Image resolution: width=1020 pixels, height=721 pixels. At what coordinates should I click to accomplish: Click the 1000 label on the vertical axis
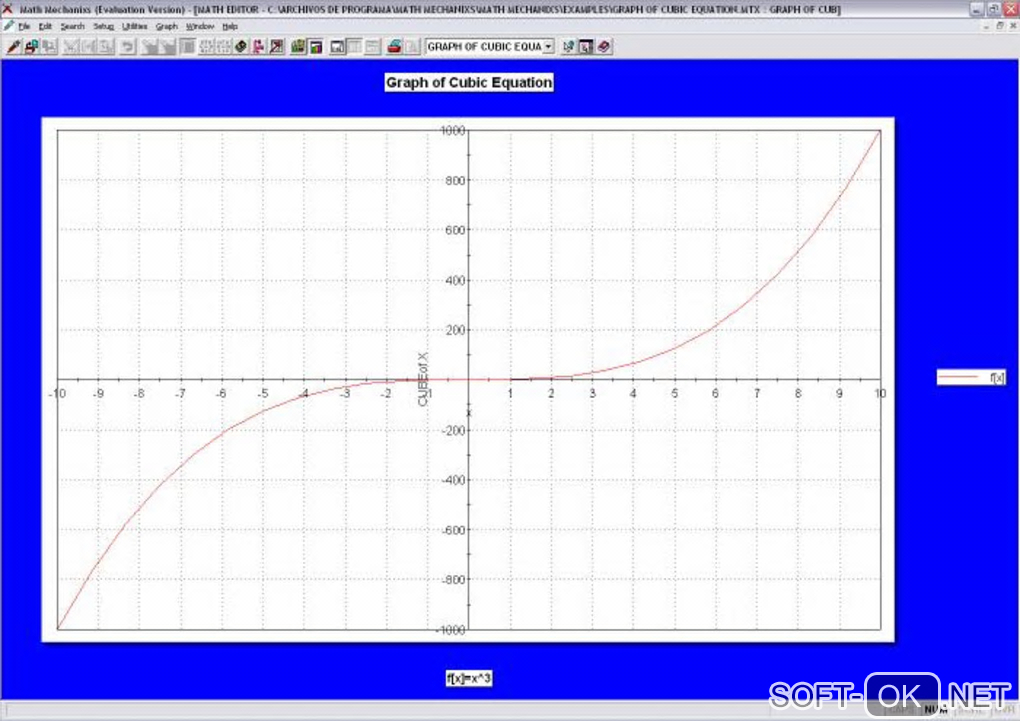[453, 131]
